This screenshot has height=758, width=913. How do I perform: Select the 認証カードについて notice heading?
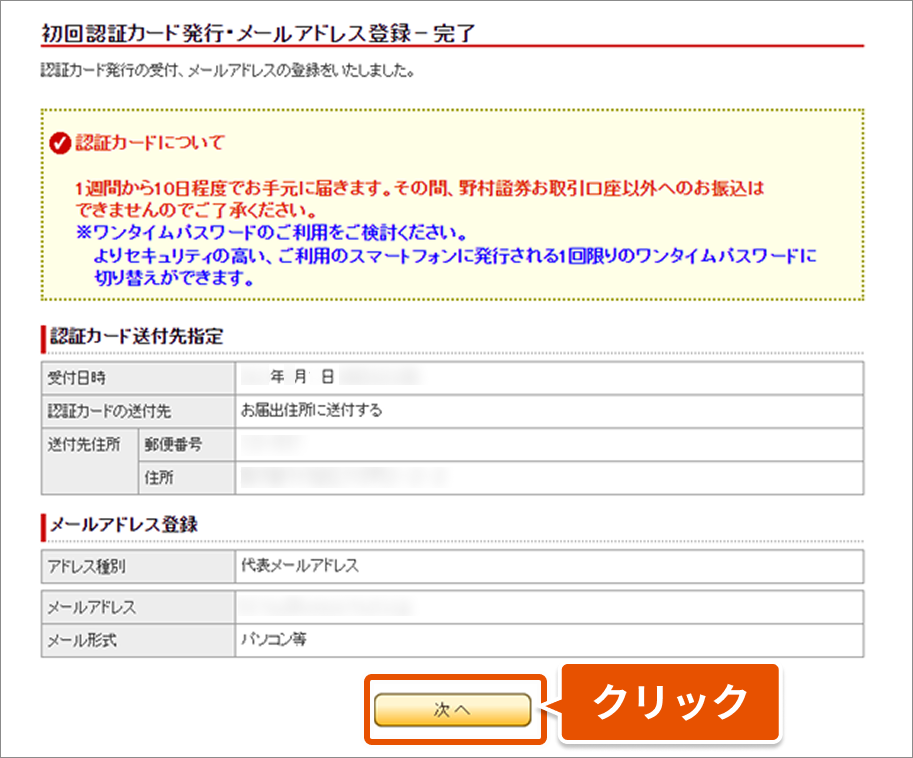[150, 143]
